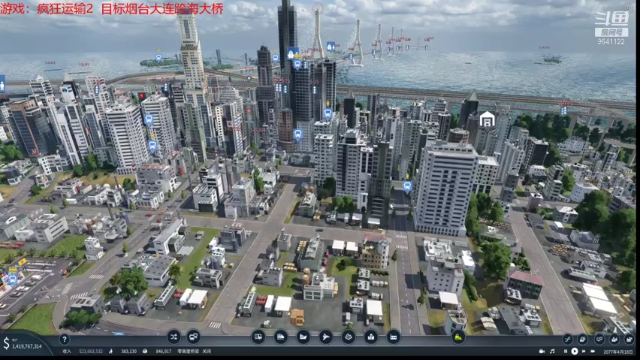
Task: Set game to normal play speed
Action: [574, 351]
